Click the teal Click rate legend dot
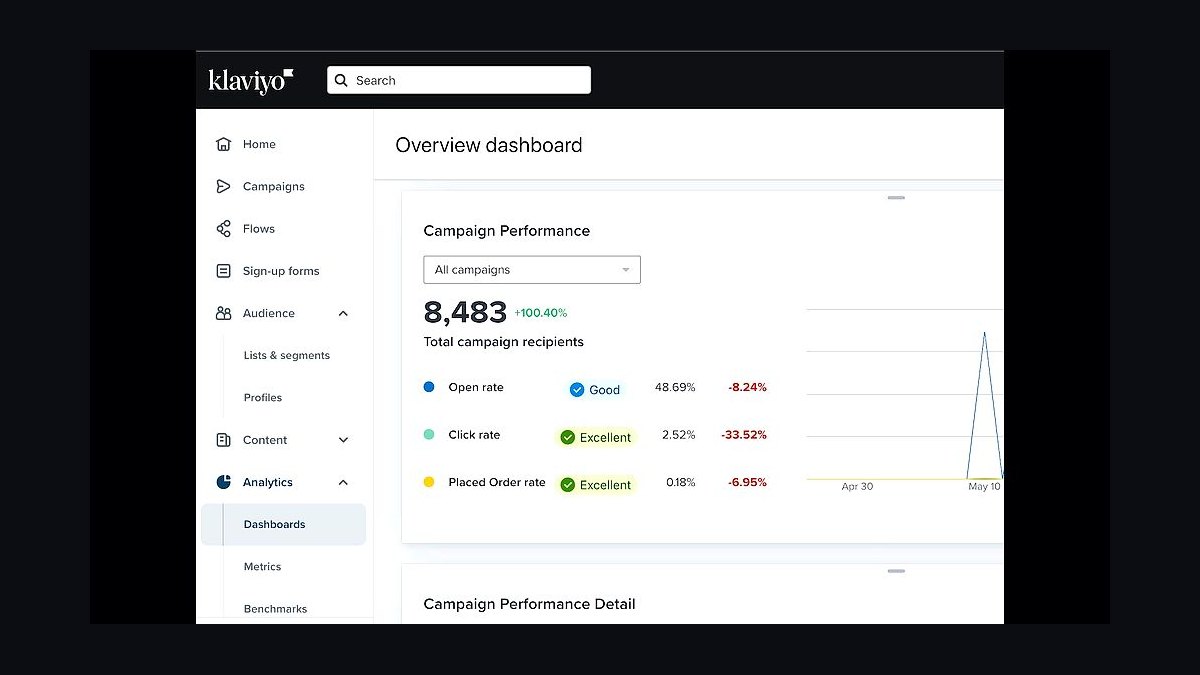Image resolution: width=1200 pixels, height=675 pixels. (x=429, y=434)
